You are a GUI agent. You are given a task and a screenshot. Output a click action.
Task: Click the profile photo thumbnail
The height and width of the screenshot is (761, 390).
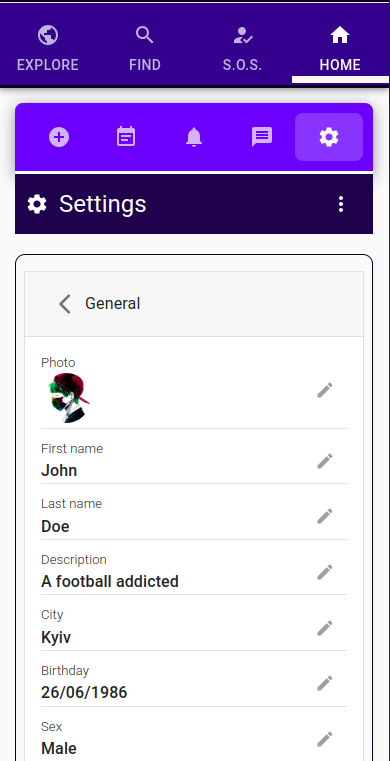69,398
